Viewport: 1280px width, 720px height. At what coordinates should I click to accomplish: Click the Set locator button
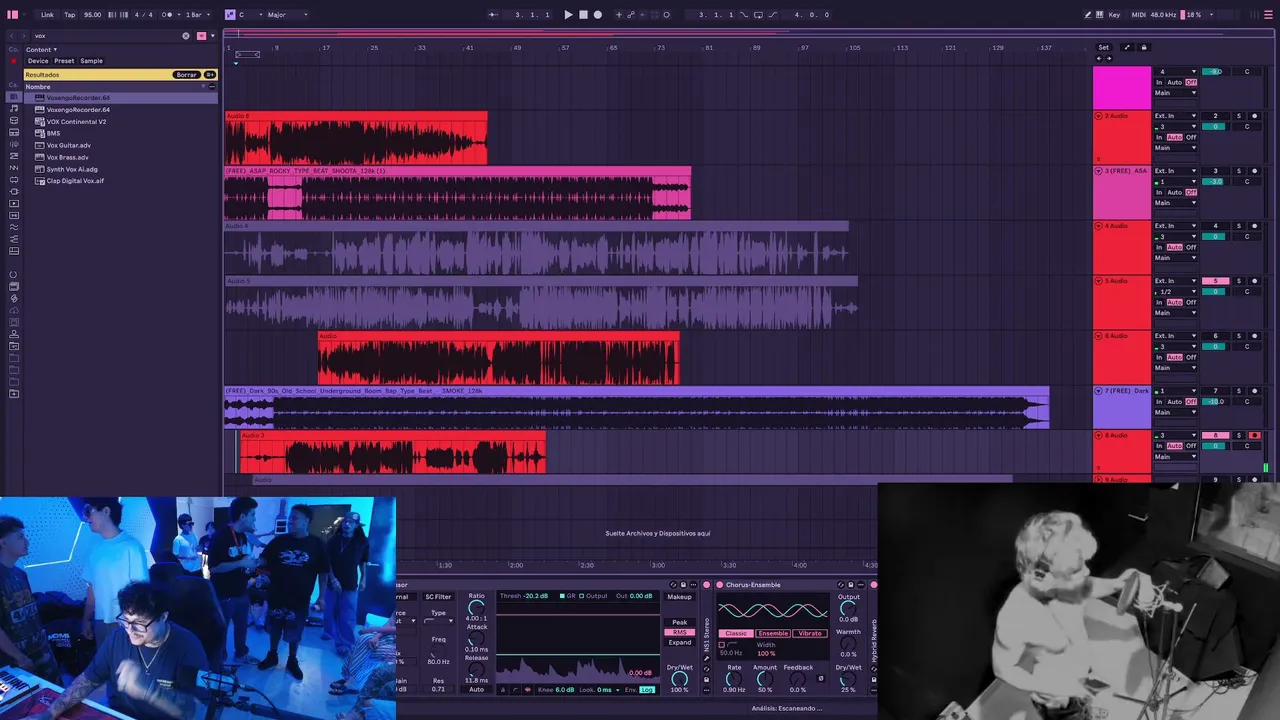[1103, 48]
